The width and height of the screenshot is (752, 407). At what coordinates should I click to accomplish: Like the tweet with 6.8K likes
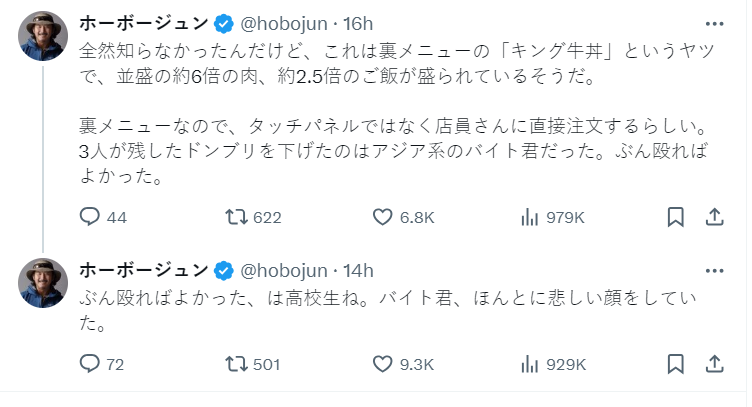click(381, 217)
